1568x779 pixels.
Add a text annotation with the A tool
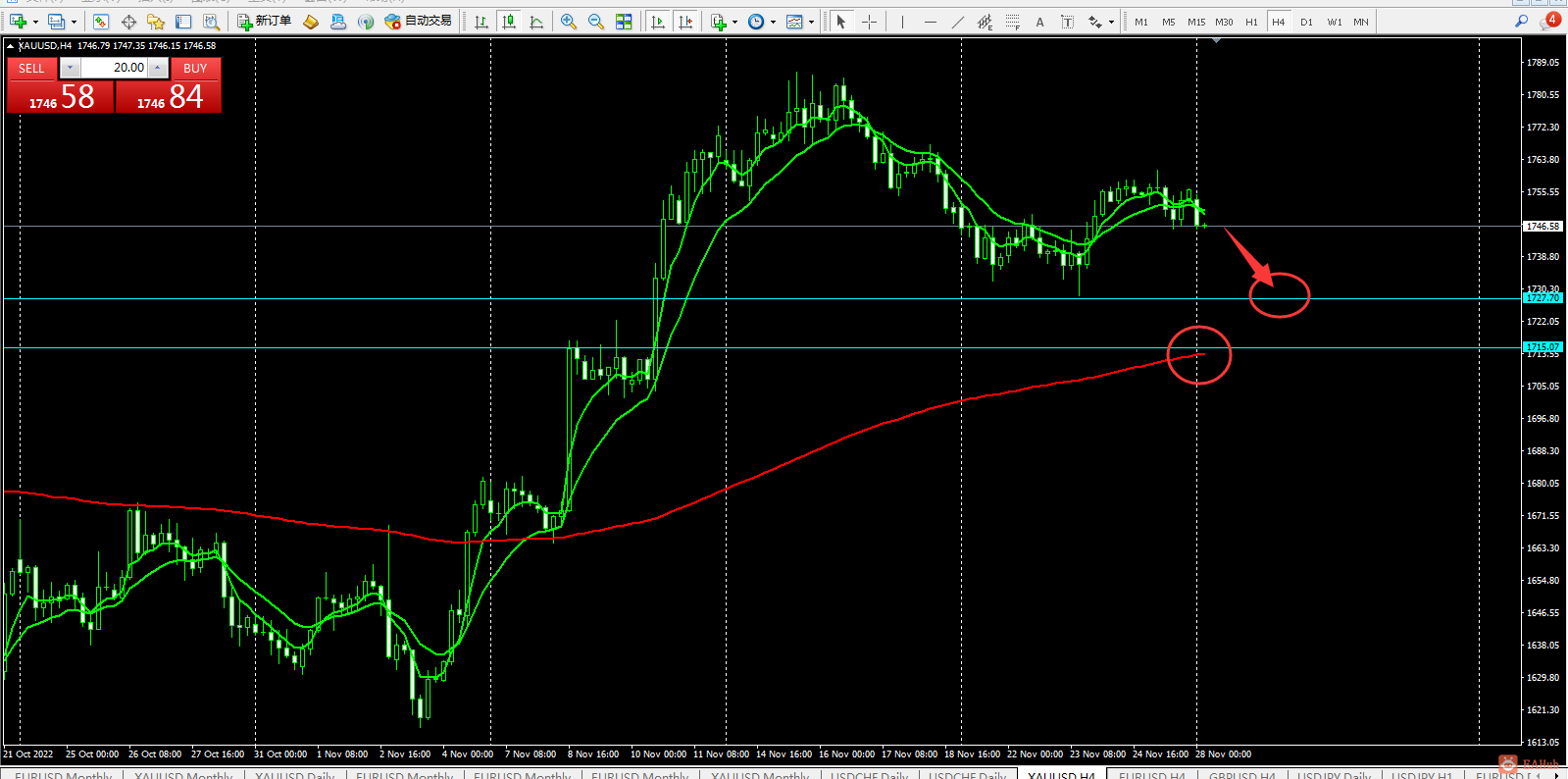click(1039, 22)
